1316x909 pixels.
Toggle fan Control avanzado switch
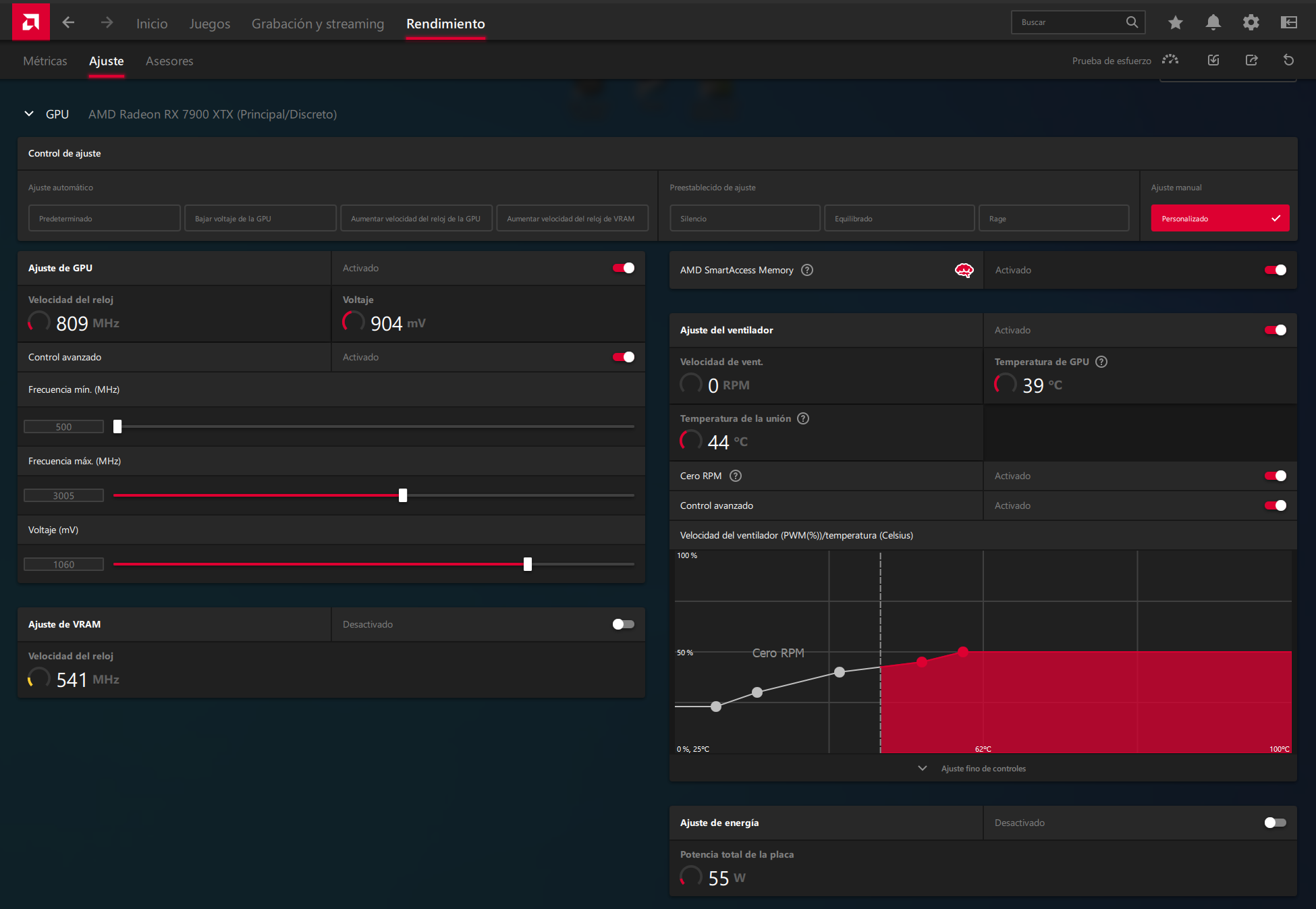1276,505
